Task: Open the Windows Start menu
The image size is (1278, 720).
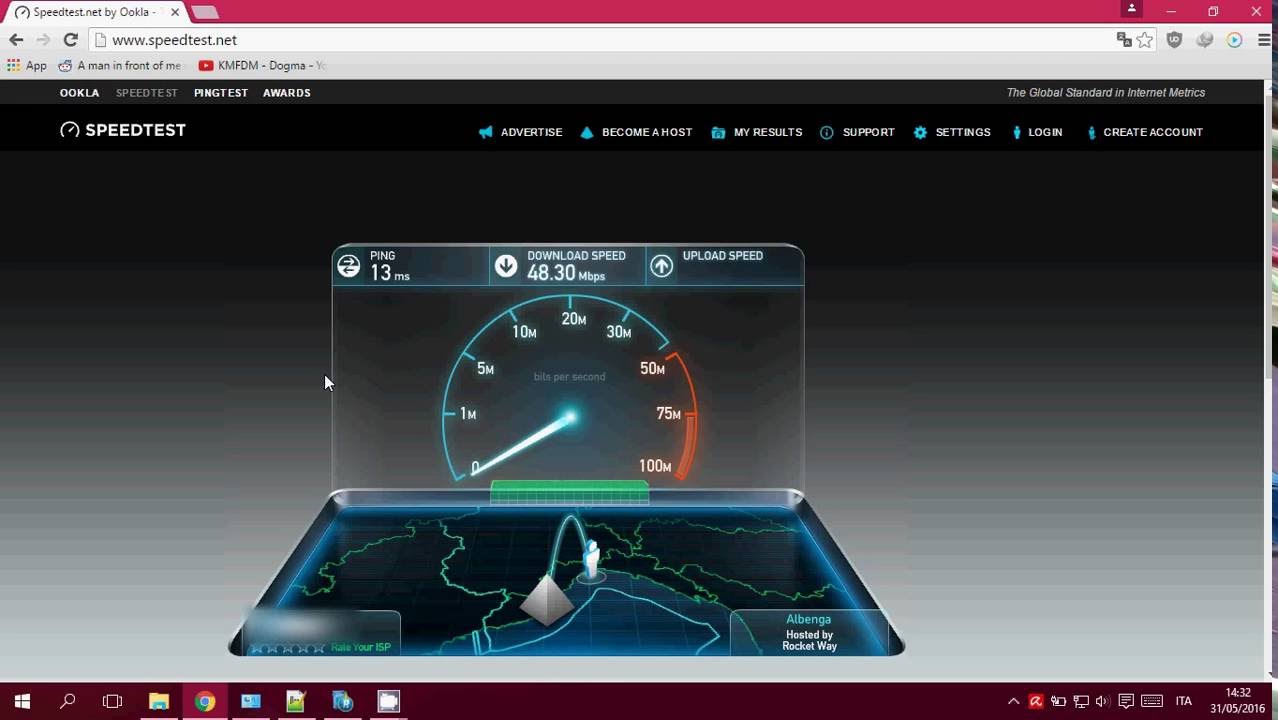Action: tap(22, 701)
